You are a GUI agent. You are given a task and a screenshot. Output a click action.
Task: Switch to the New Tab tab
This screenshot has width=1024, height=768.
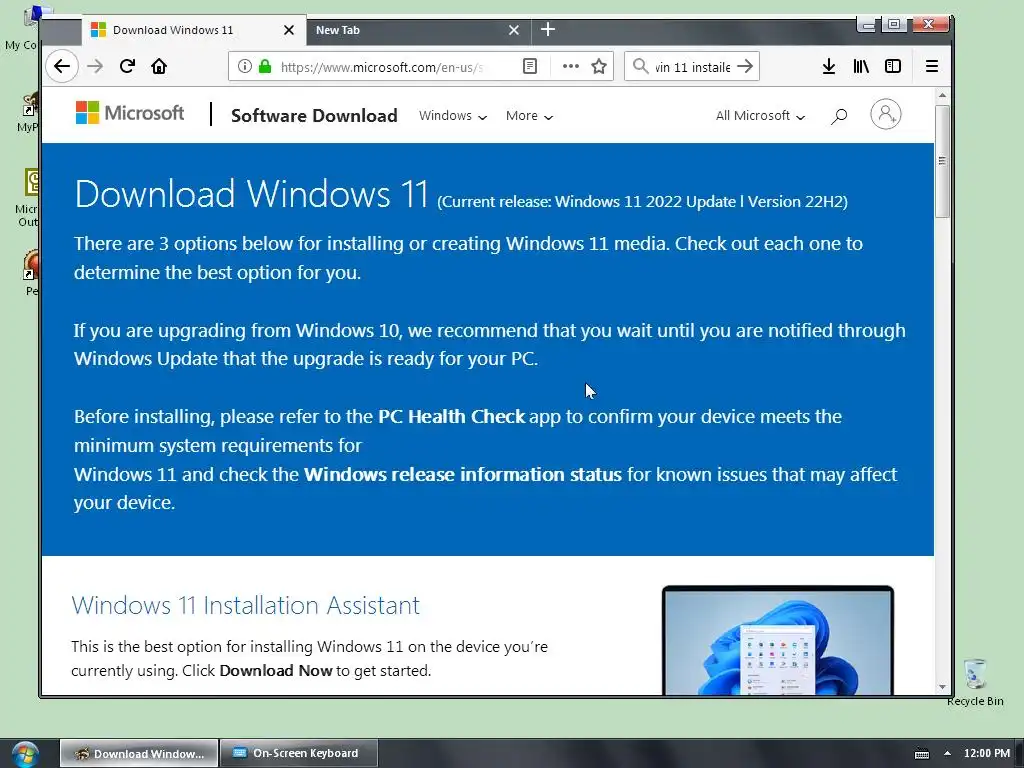click(418, 30)
